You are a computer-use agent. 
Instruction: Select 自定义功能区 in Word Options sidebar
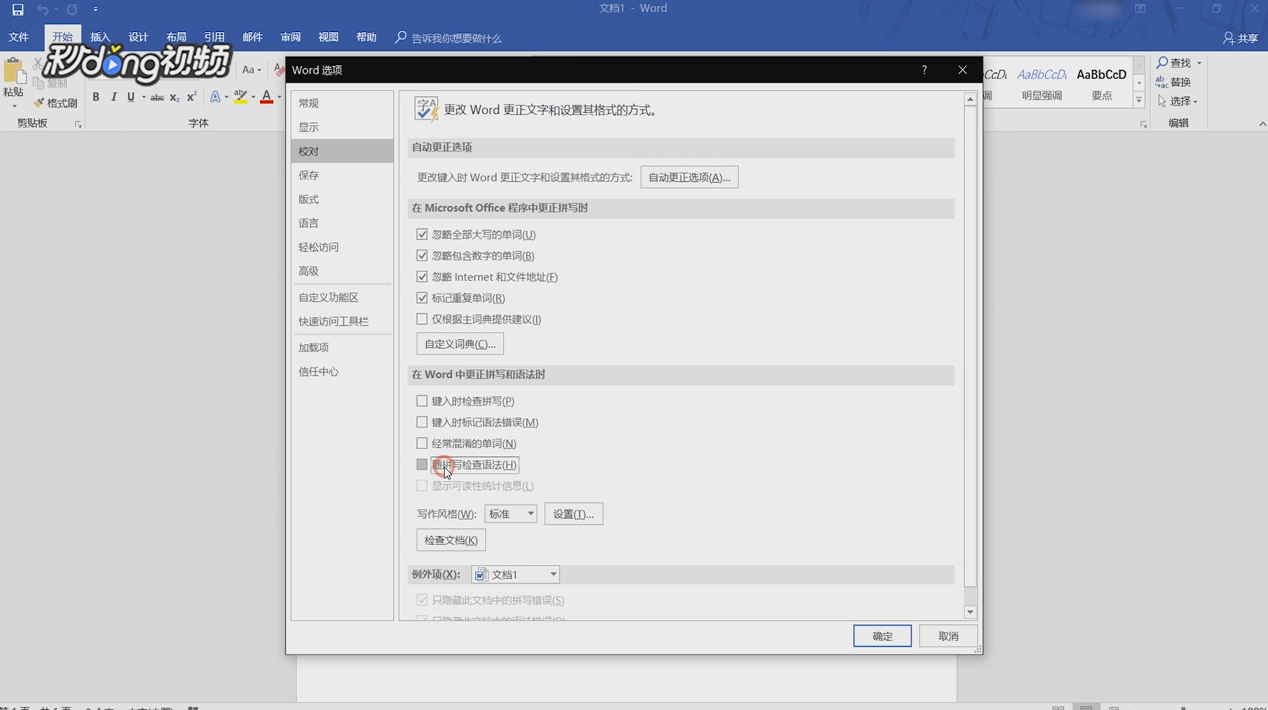coord(342,298)
